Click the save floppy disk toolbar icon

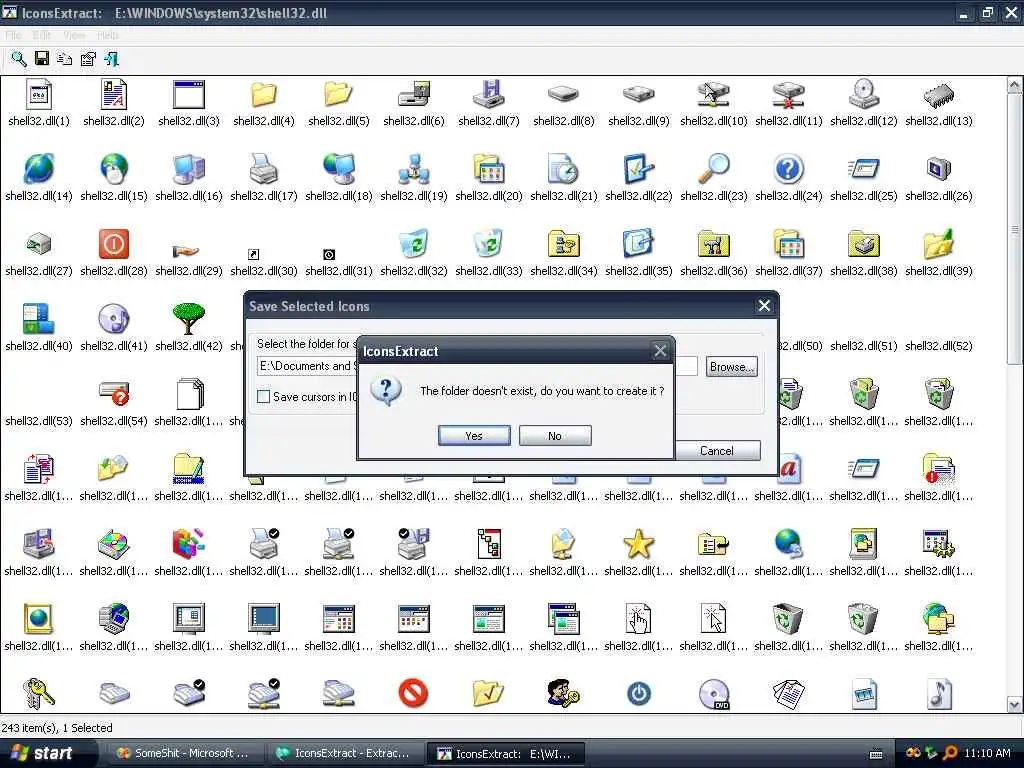(42, 59)
